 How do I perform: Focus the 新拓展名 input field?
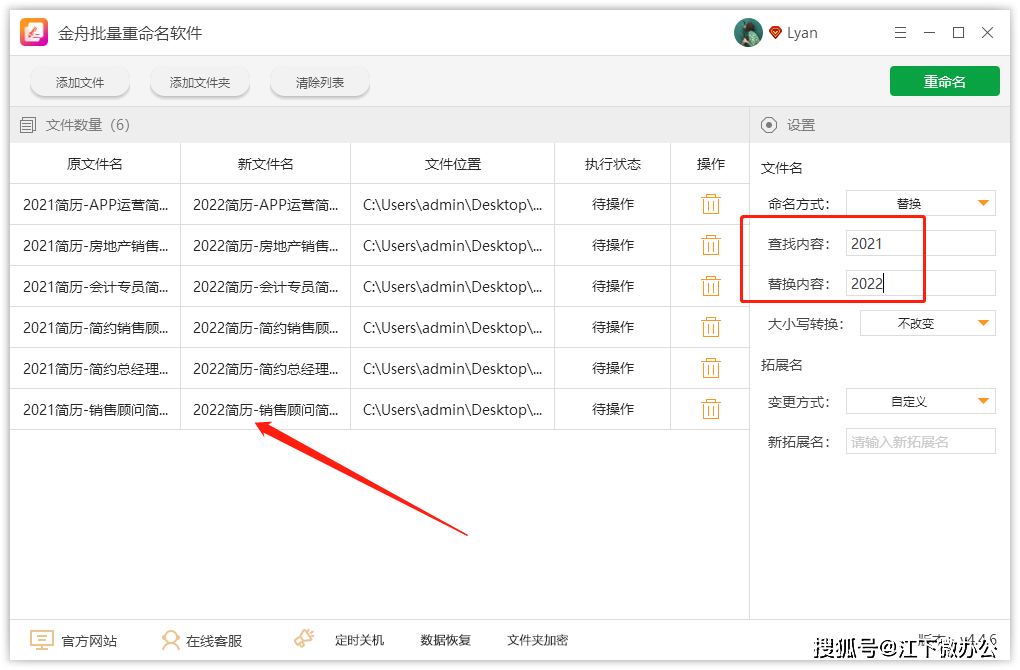tap(920, 441)
